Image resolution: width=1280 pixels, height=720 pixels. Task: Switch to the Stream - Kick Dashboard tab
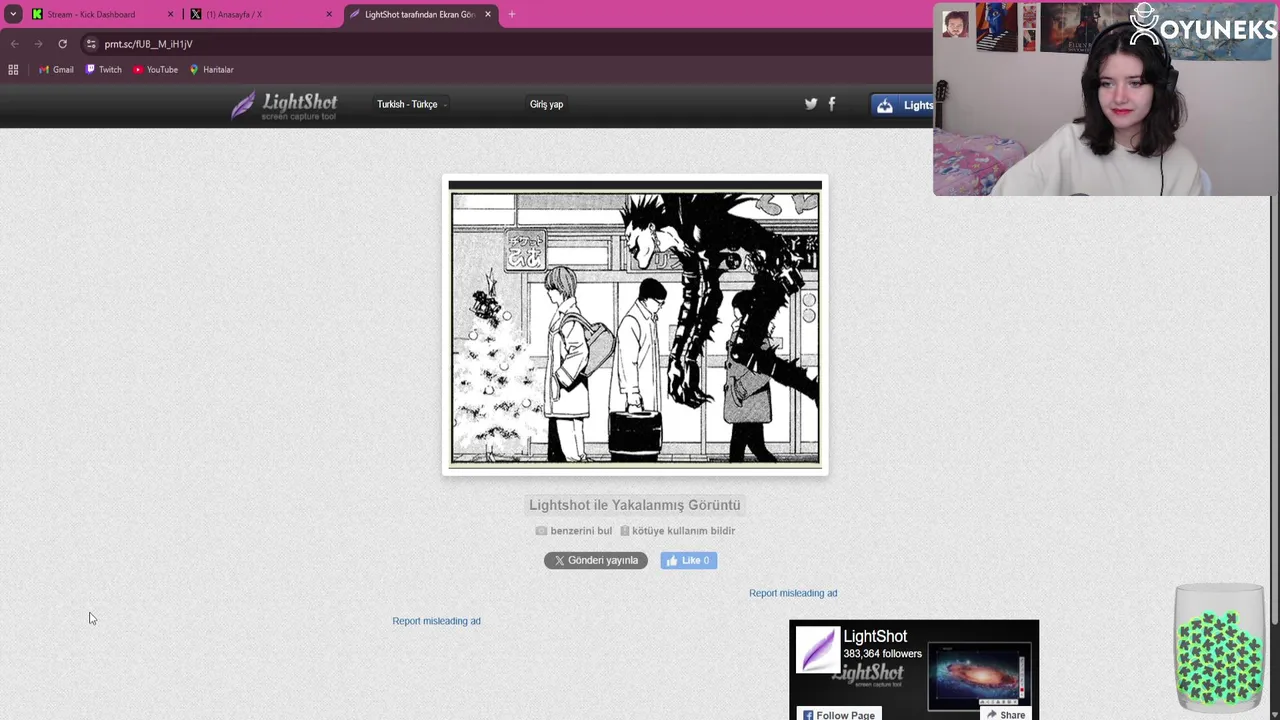pos(90,14)
